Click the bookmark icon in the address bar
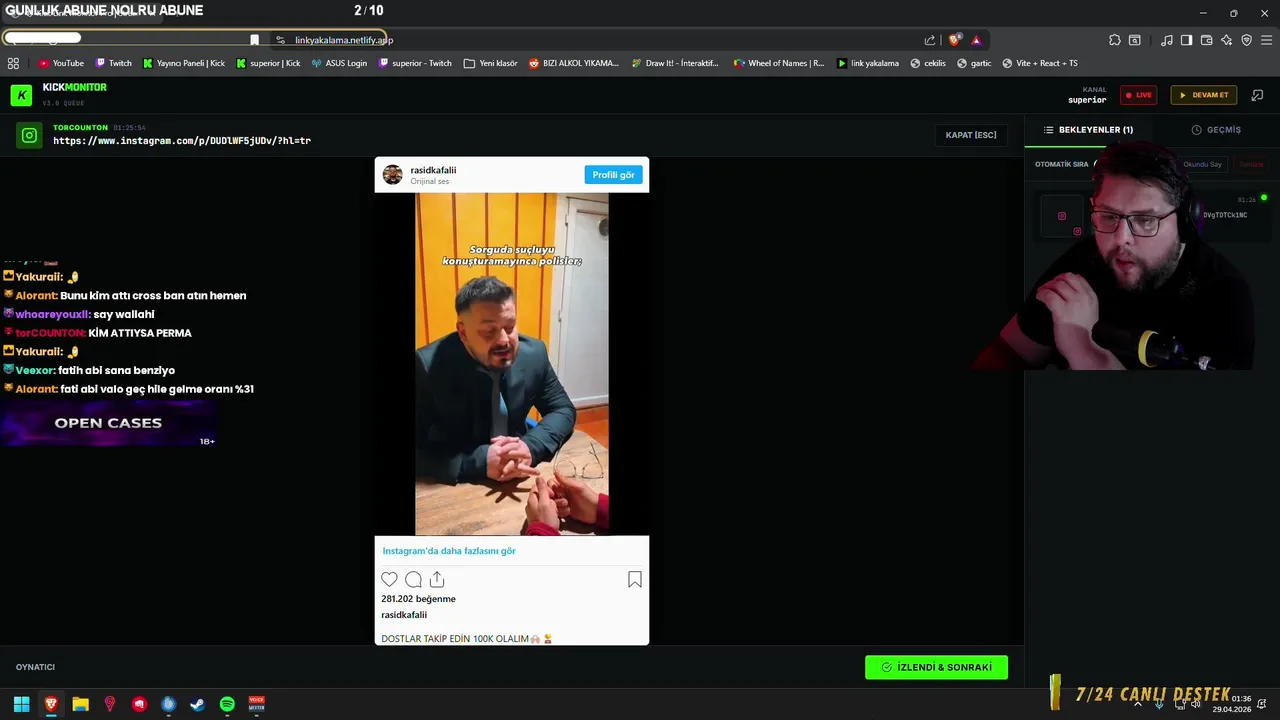The width and height of the screenshot is (1280, 720). 254,40
